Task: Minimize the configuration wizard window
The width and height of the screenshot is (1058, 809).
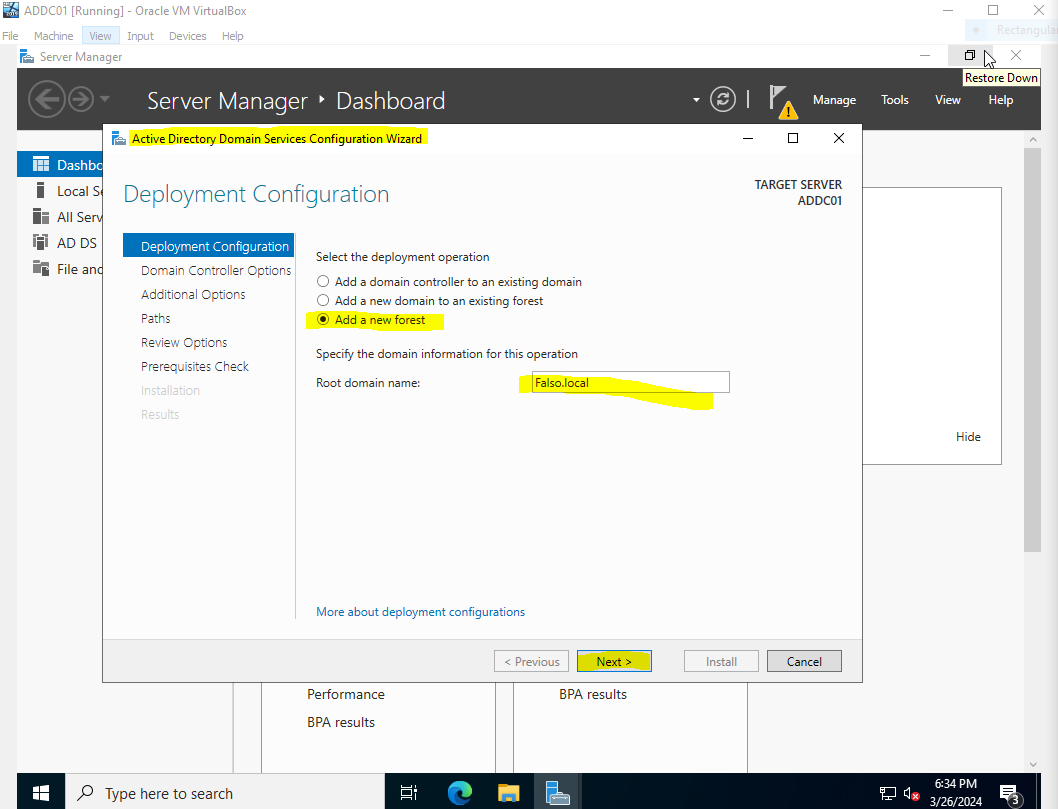Action: pos(748,138)
